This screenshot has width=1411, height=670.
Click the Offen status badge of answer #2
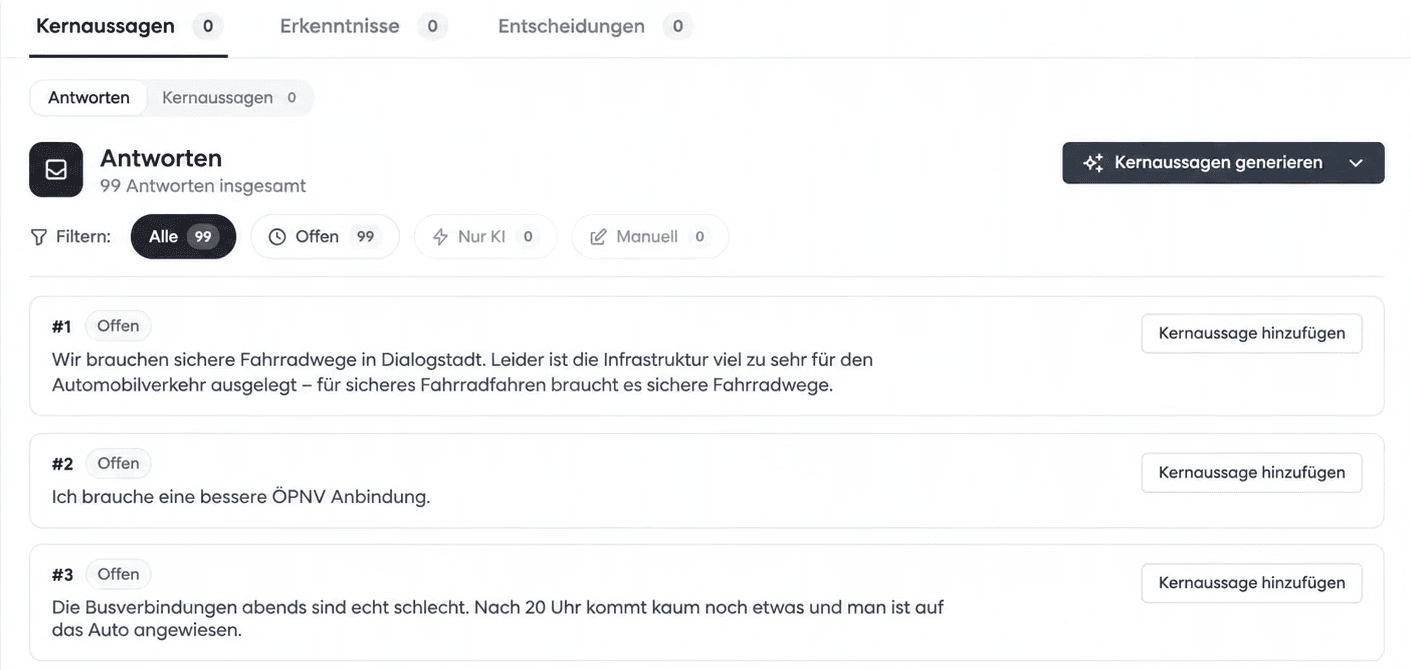[x=118, y=463]
